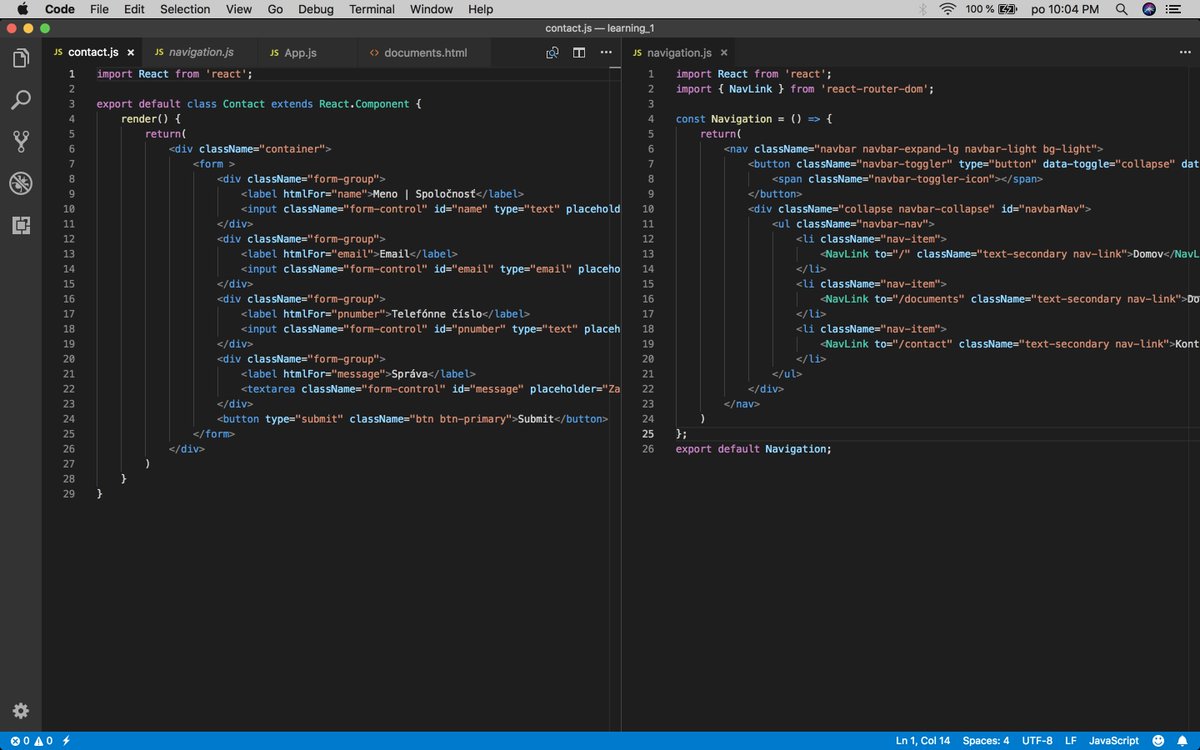Click 'btn btn-primary' class string
The image size is (1200, 750).
pos(460,419)
